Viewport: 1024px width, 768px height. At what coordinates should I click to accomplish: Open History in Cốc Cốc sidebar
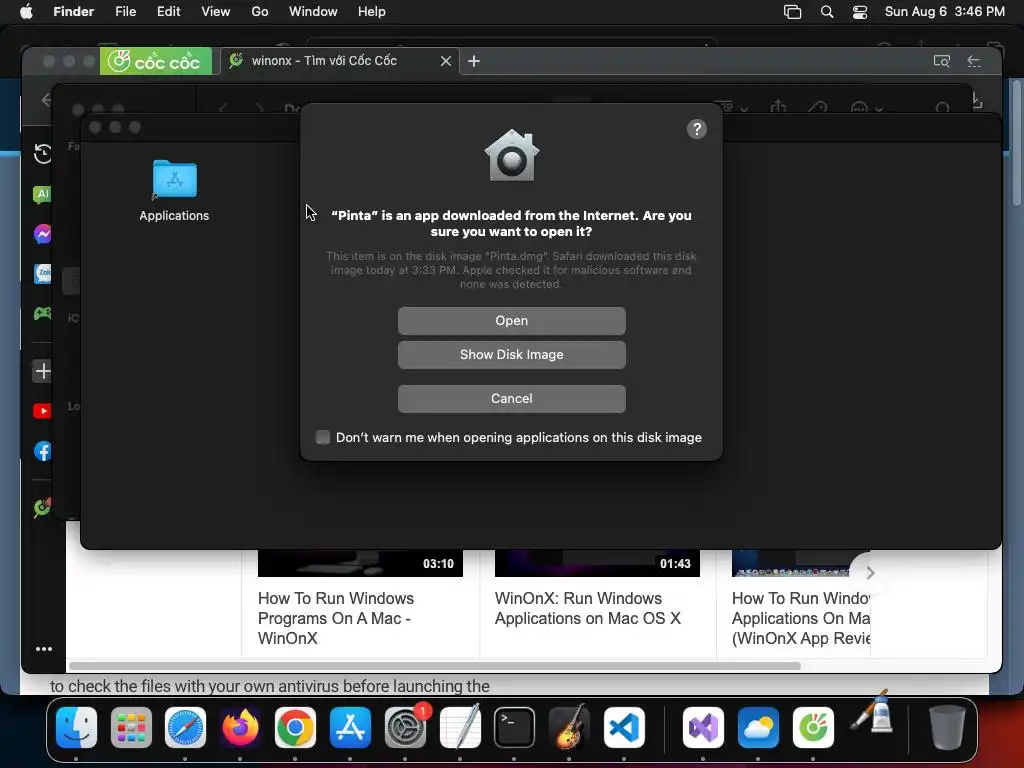pyautogui.click(x=42, y=153)
